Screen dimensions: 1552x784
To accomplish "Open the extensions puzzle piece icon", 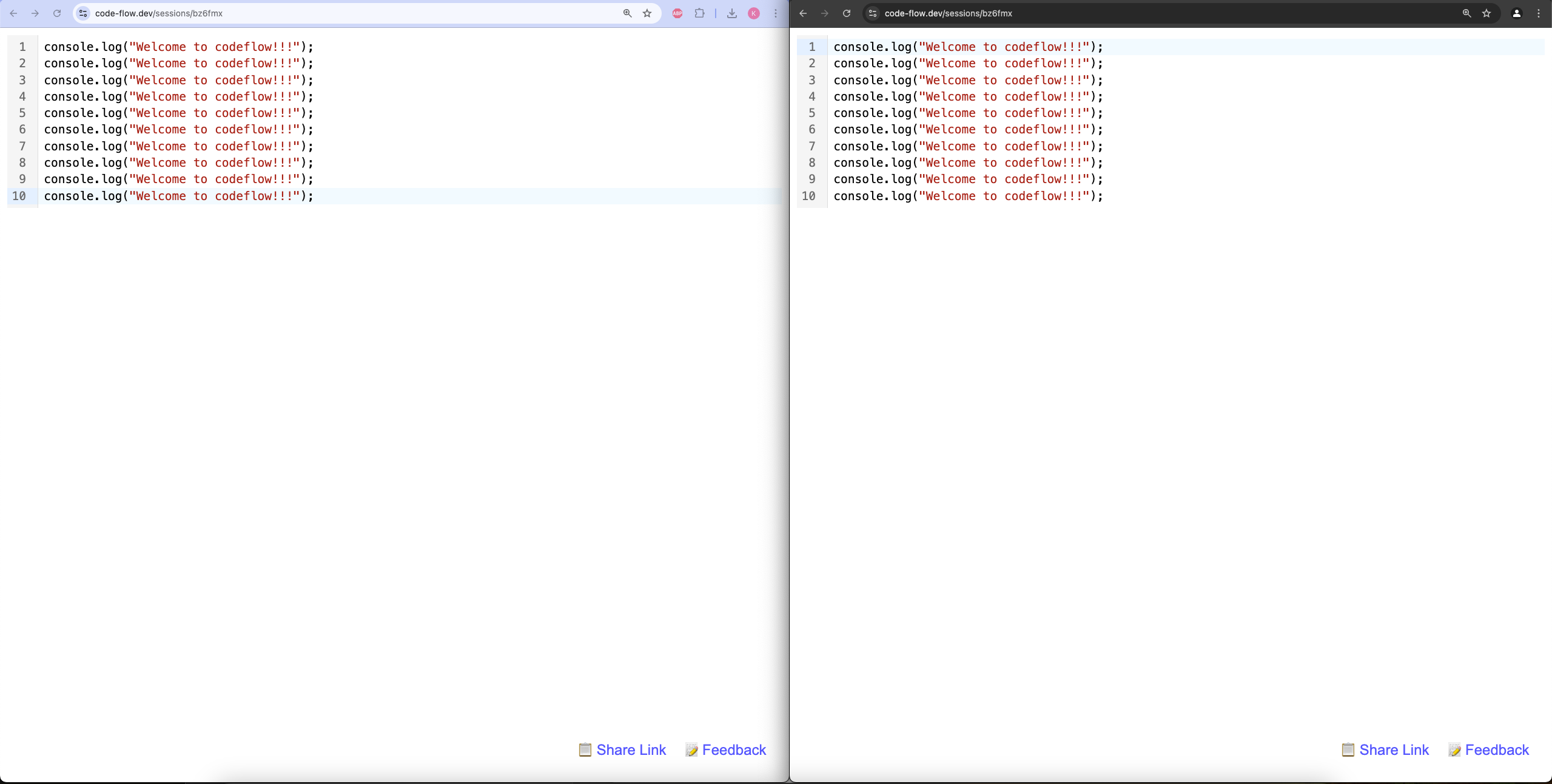I will pyautogui.click(x=699, y=13).
